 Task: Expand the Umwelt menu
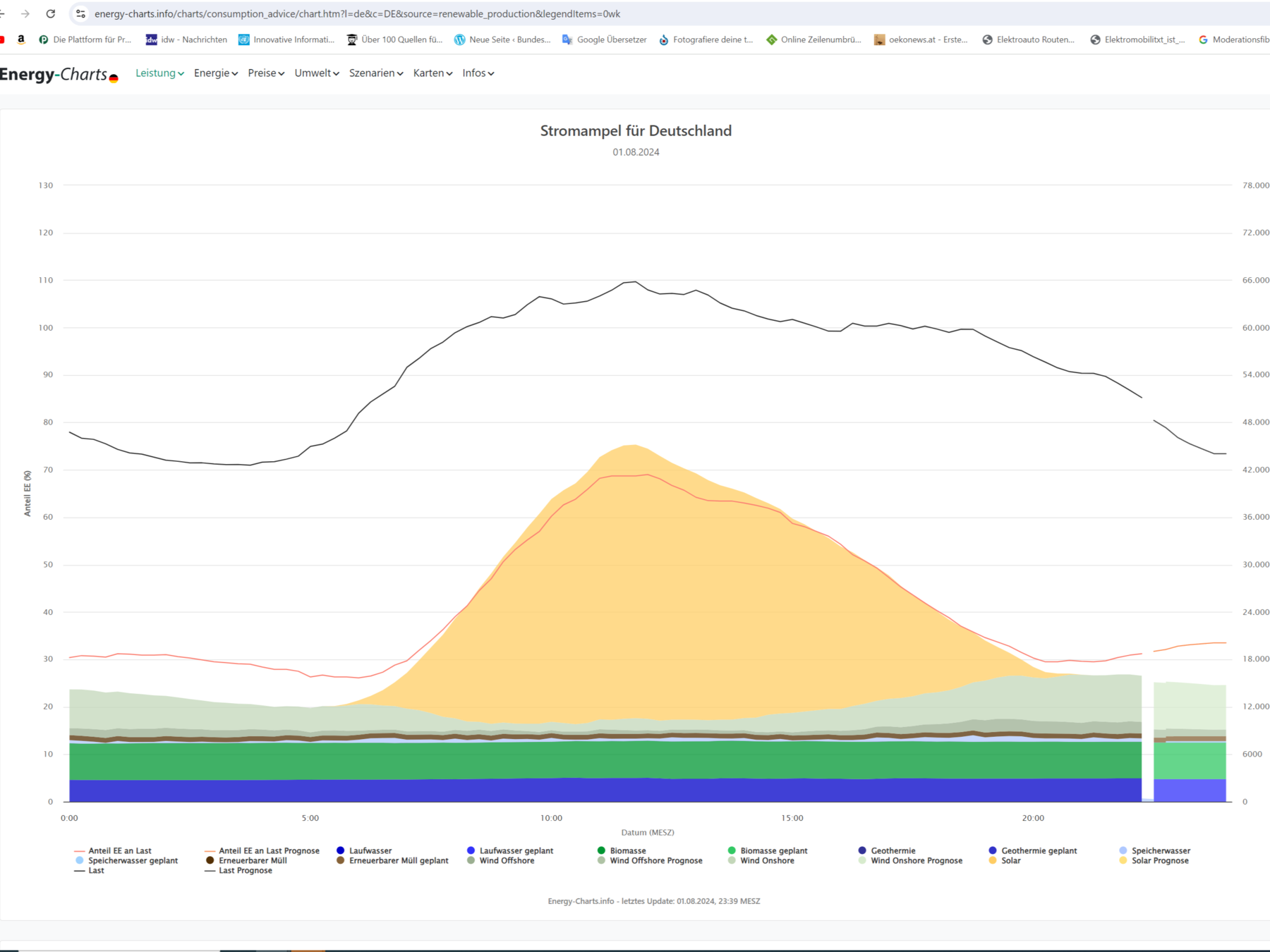317,73
